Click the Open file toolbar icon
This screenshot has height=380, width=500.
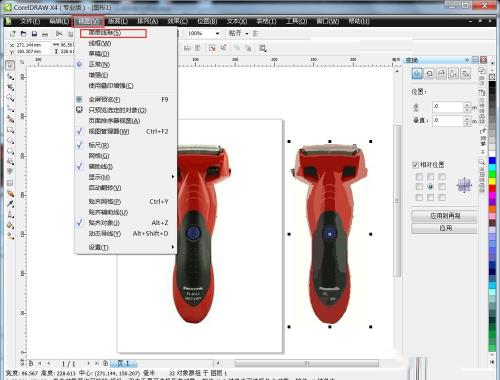tap(23, 34)
